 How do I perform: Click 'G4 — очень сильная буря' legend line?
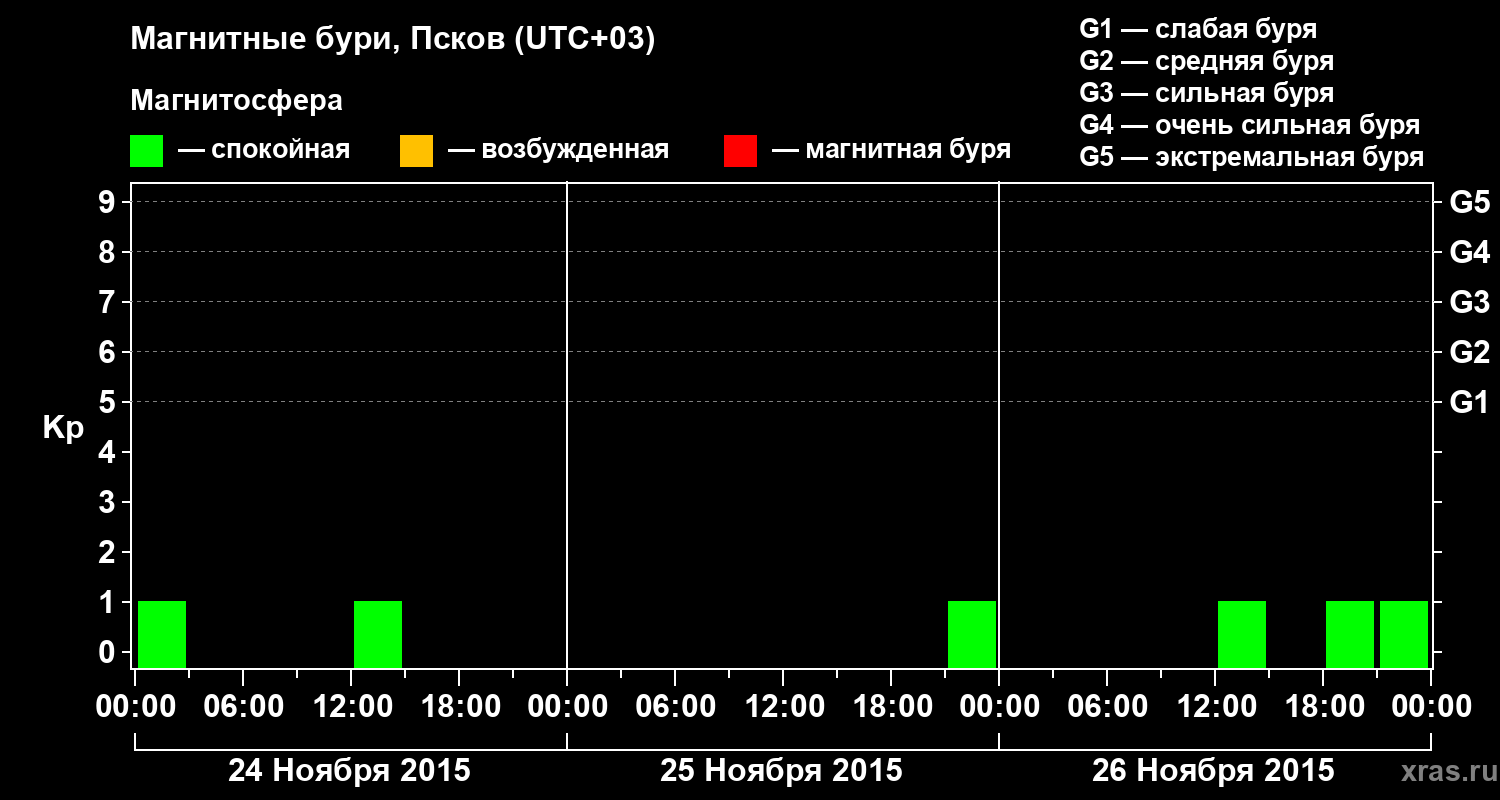1249,125
